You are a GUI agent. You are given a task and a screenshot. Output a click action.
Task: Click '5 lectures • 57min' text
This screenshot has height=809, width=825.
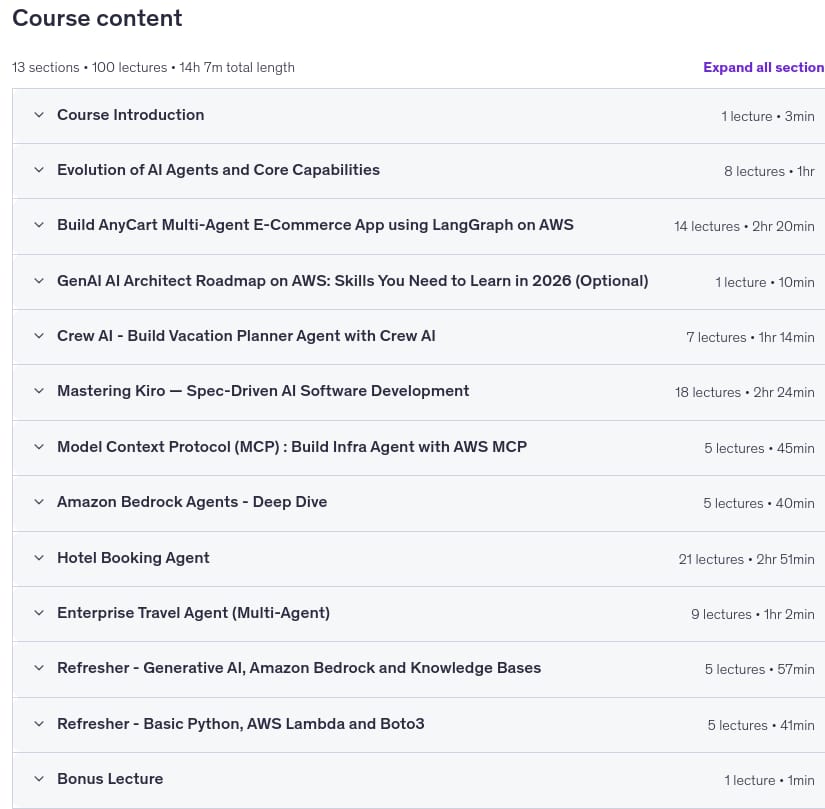coord(759,670)
